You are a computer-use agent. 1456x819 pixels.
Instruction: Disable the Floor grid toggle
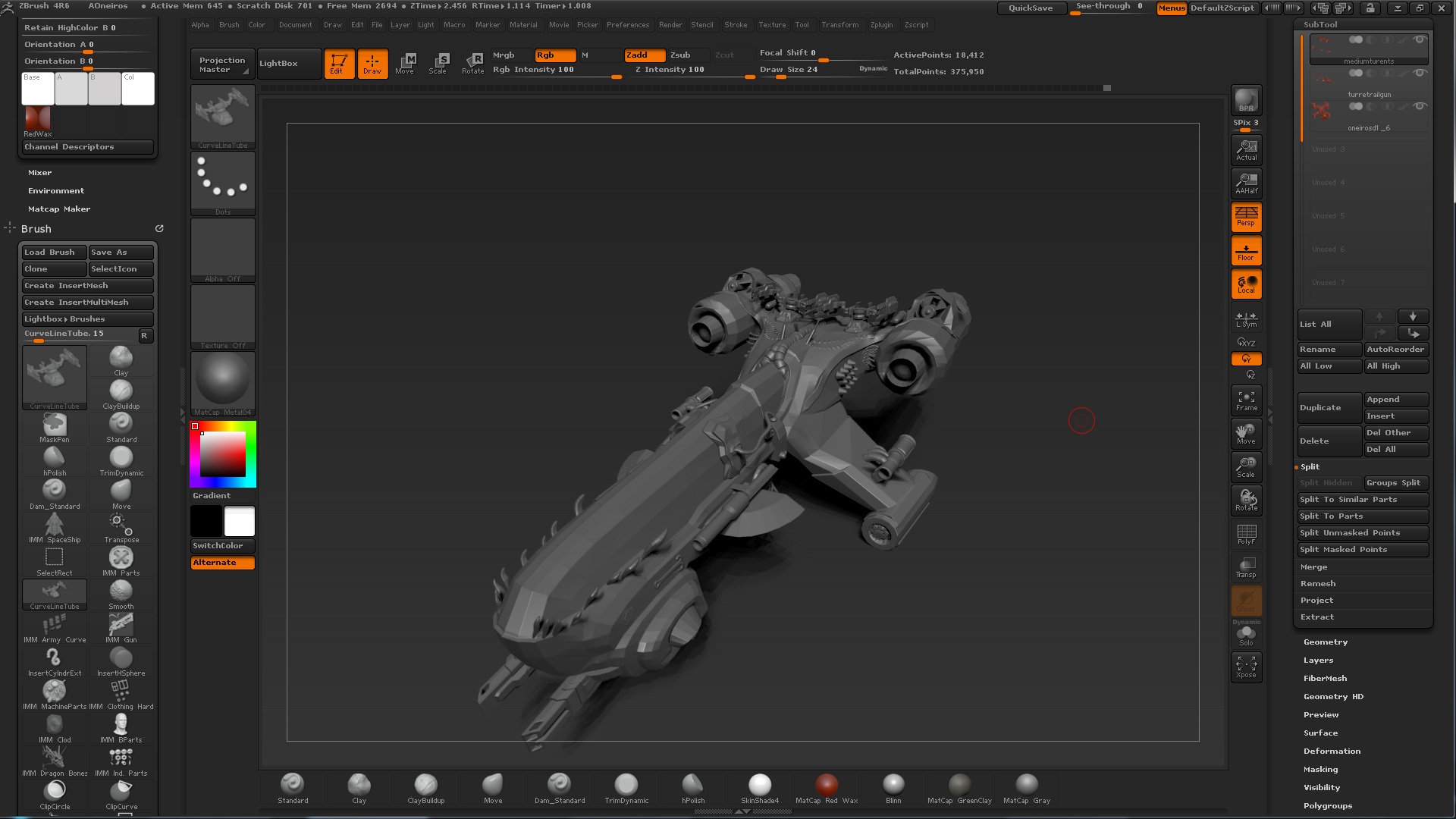(x=1246, y=250)
